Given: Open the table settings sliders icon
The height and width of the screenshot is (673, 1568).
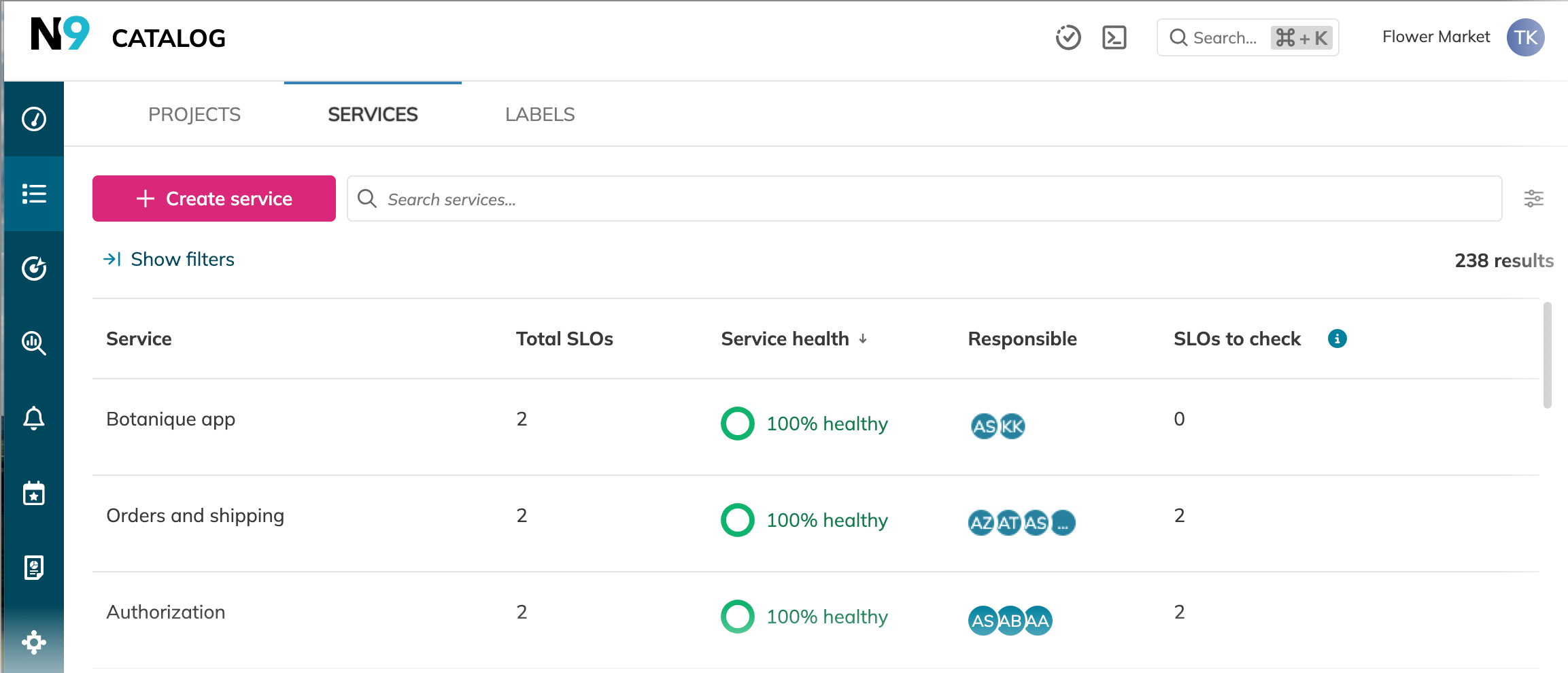Looking at the screenshot, I should pyautogui.click(x=1533, y=199).
